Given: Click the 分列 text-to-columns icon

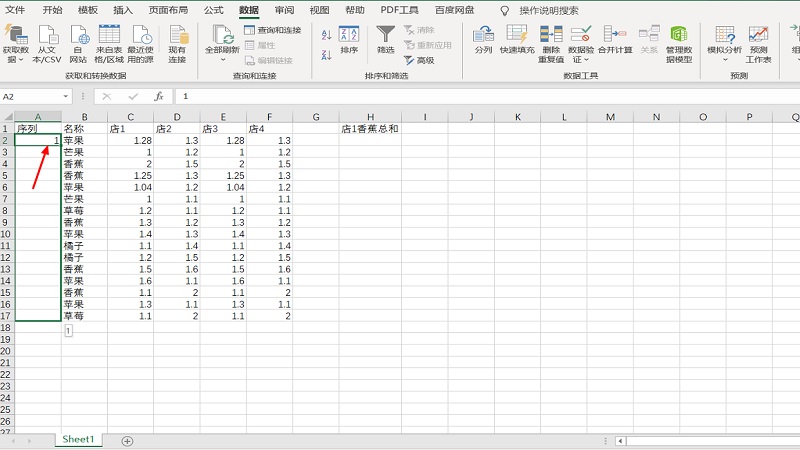Looking at the screenshot, I should click(x=483, y=38).
